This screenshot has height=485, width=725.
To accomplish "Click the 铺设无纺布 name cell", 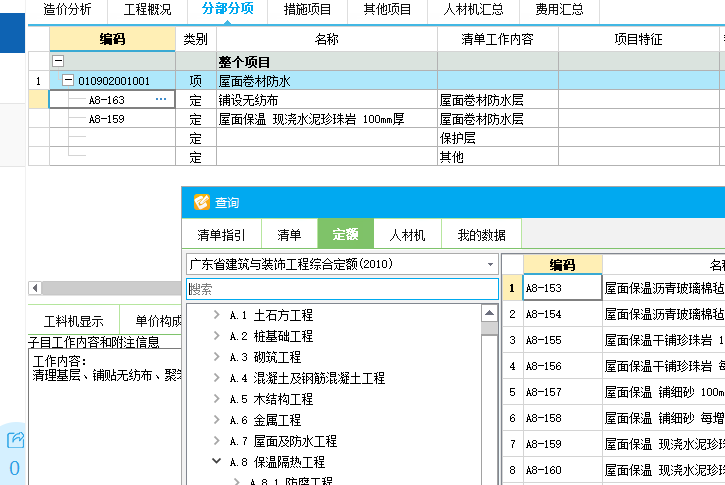I will pos(327,100).
